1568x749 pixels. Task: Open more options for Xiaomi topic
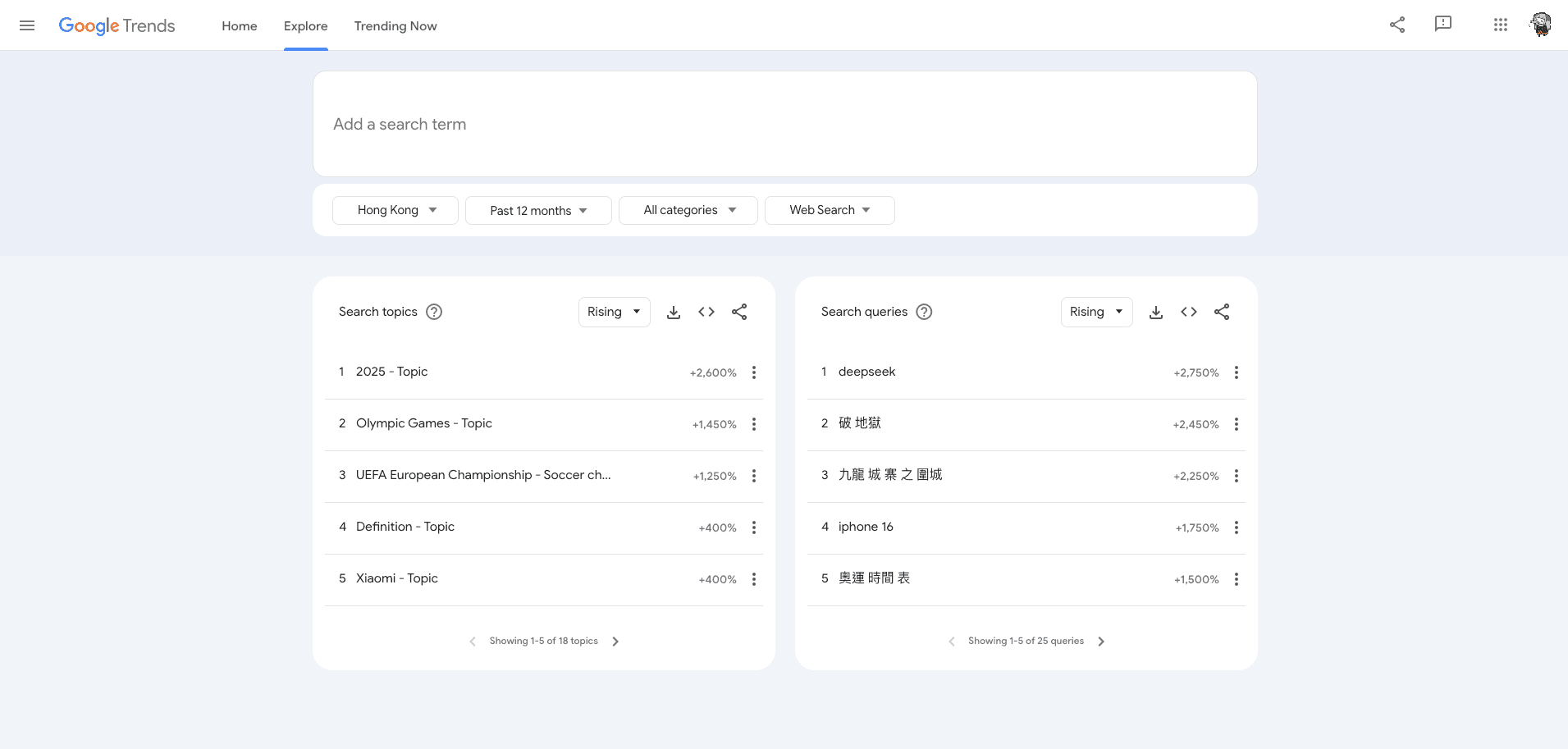pyautogui.click(x=754, y=579)
